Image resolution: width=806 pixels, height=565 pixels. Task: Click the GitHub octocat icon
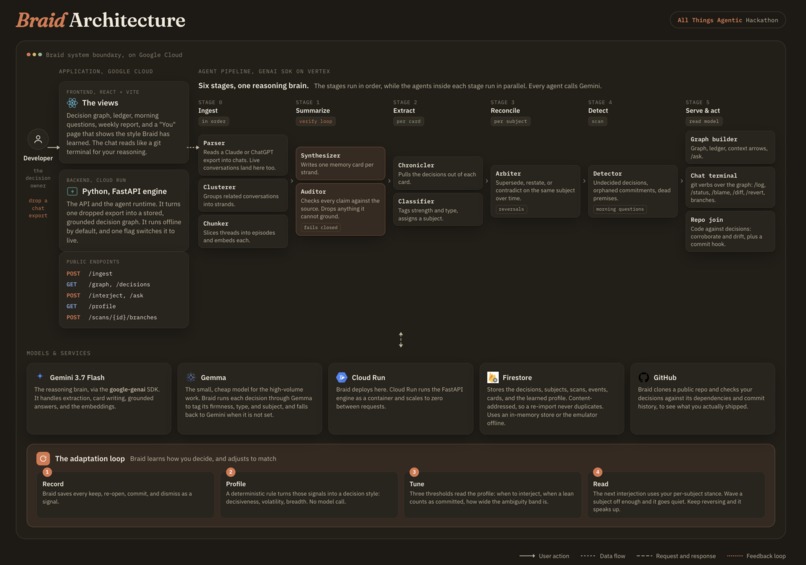pos(644,377)
